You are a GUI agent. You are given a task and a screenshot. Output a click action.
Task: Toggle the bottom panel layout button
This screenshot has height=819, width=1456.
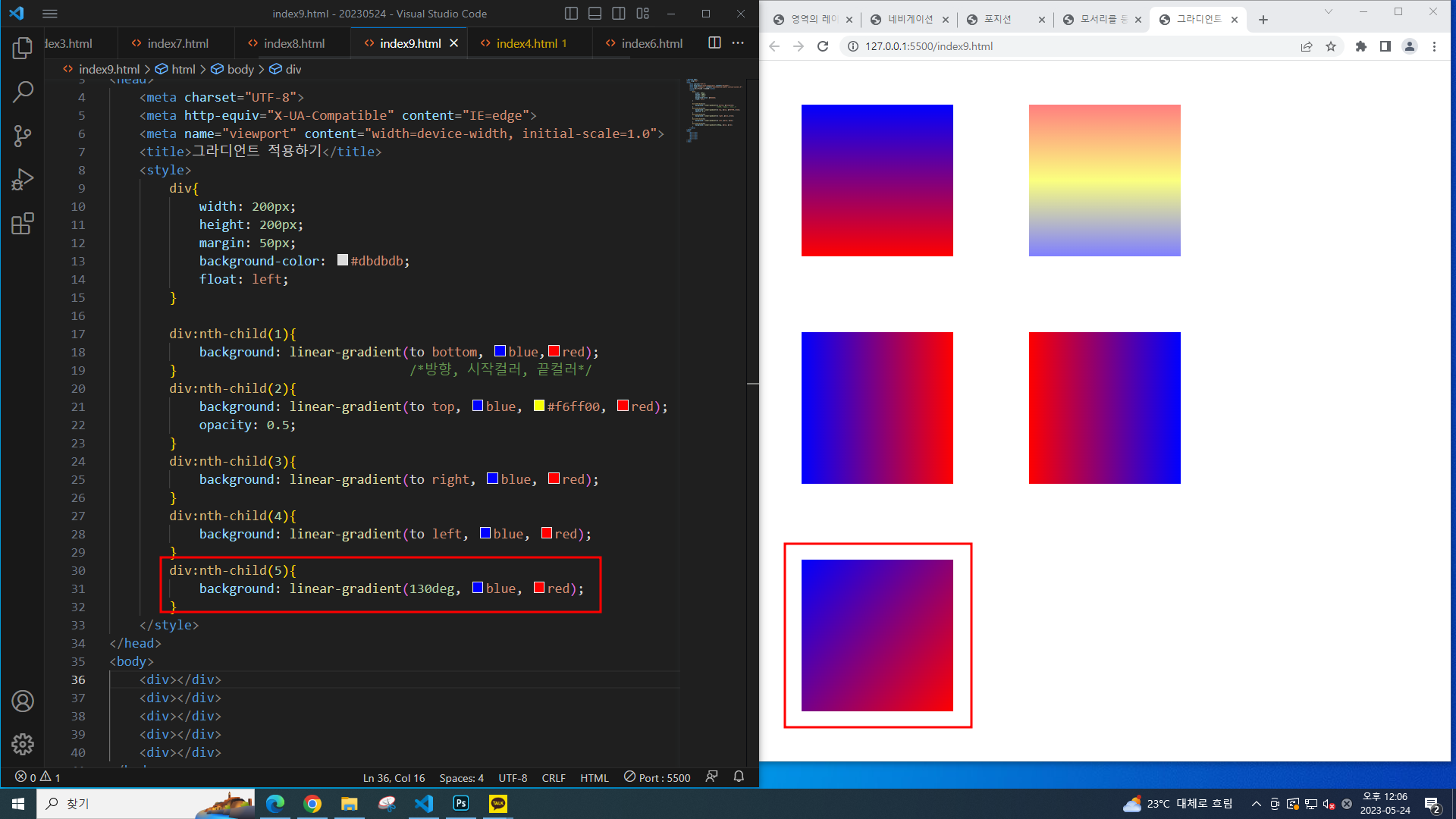595,14
